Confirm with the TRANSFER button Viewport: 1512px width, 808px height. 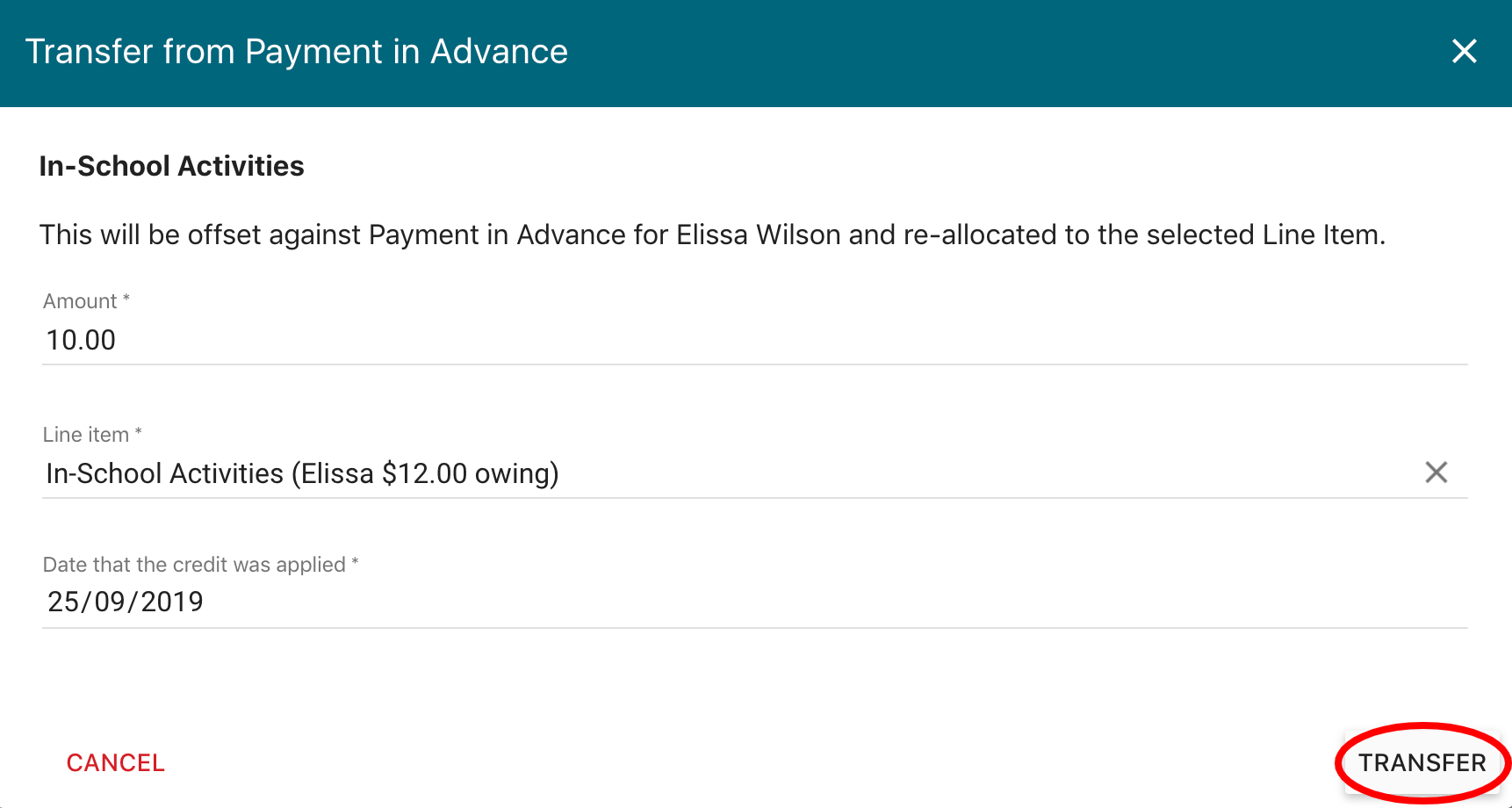pyautogui.click(x=1422, y=762)
